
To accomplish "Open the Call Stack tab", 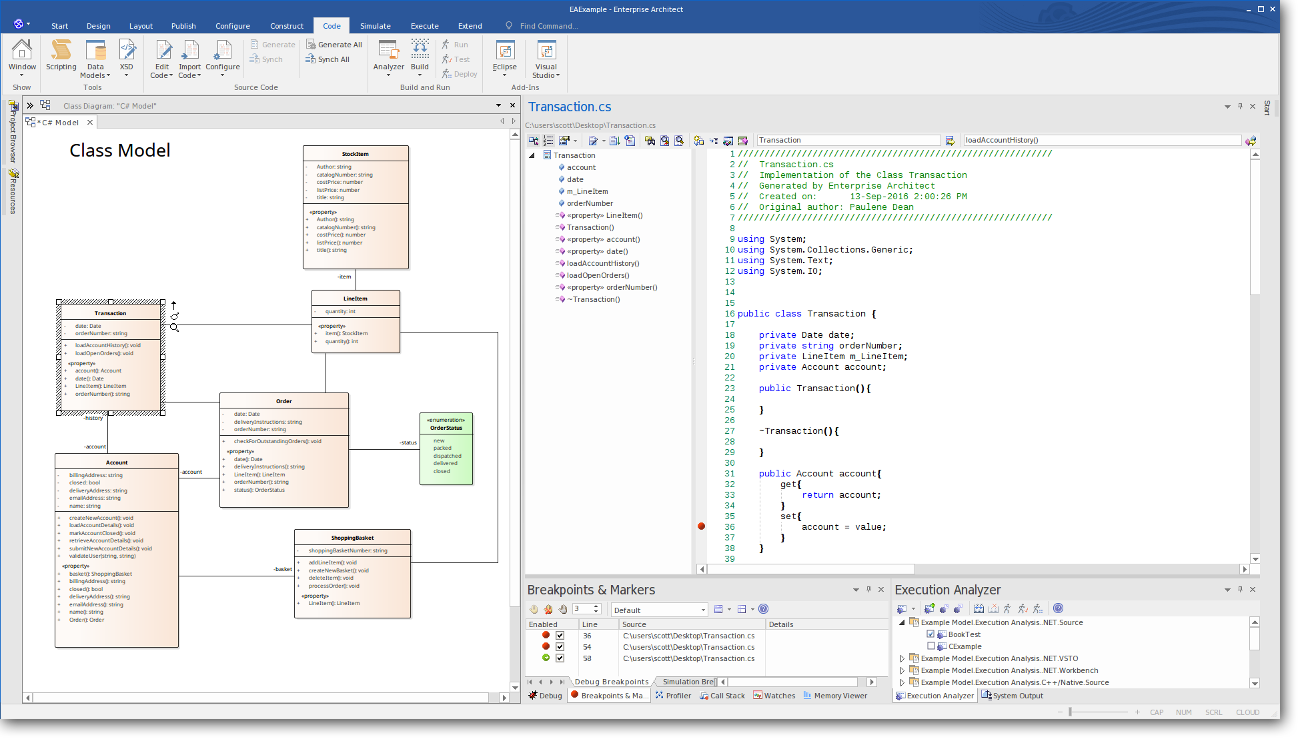I will click(x=721, y=695).
